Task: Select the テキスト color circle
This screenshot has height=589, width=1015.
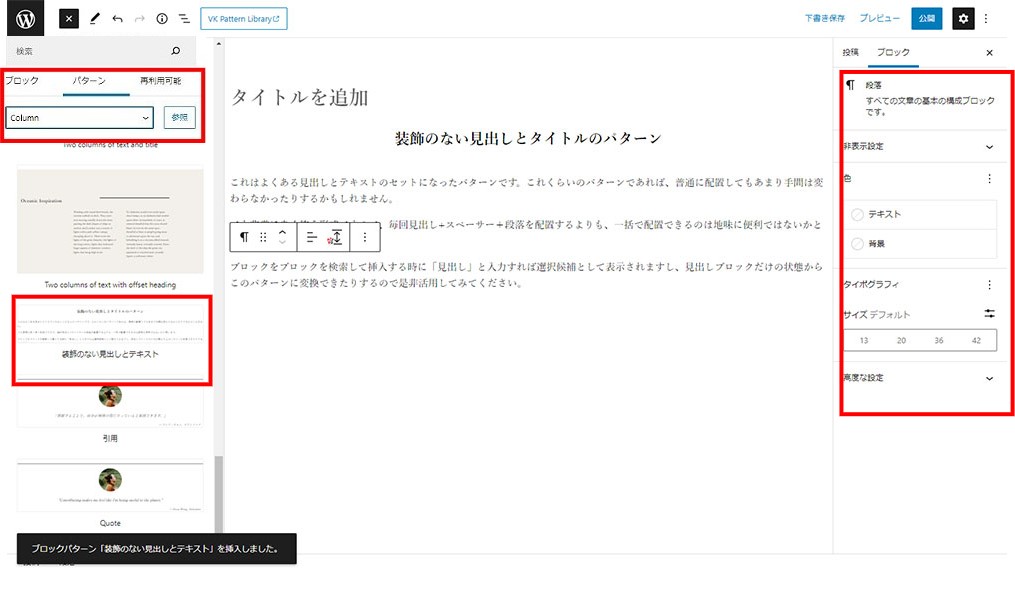Action: [x=857, y=215]
